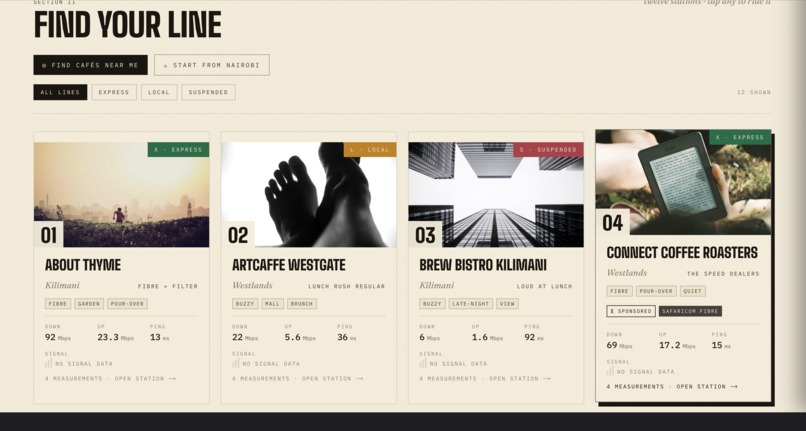The height and width of the screenshot is (431, 806).
Task: Click Late-Night tag on Brew Bistro card
Action: point(471,303)
